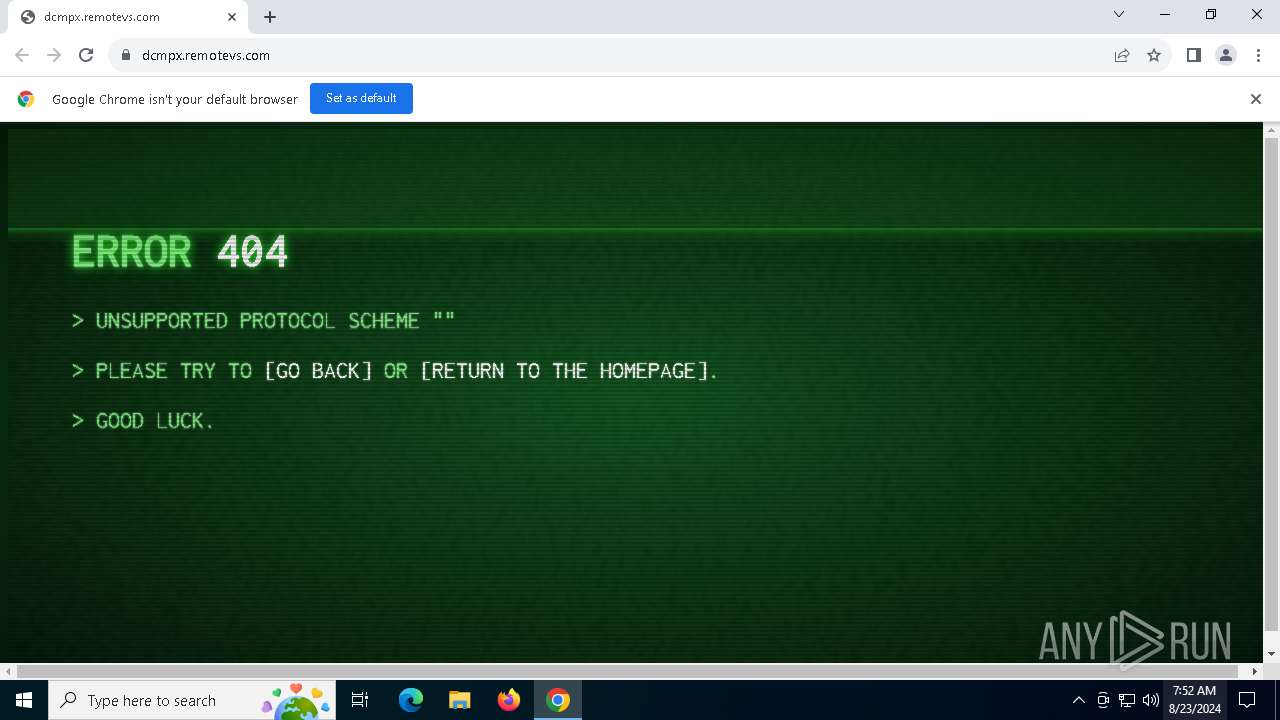1280x720 pixels.
Task: Open the Windows Start menu
Action: tap(24, 700)
